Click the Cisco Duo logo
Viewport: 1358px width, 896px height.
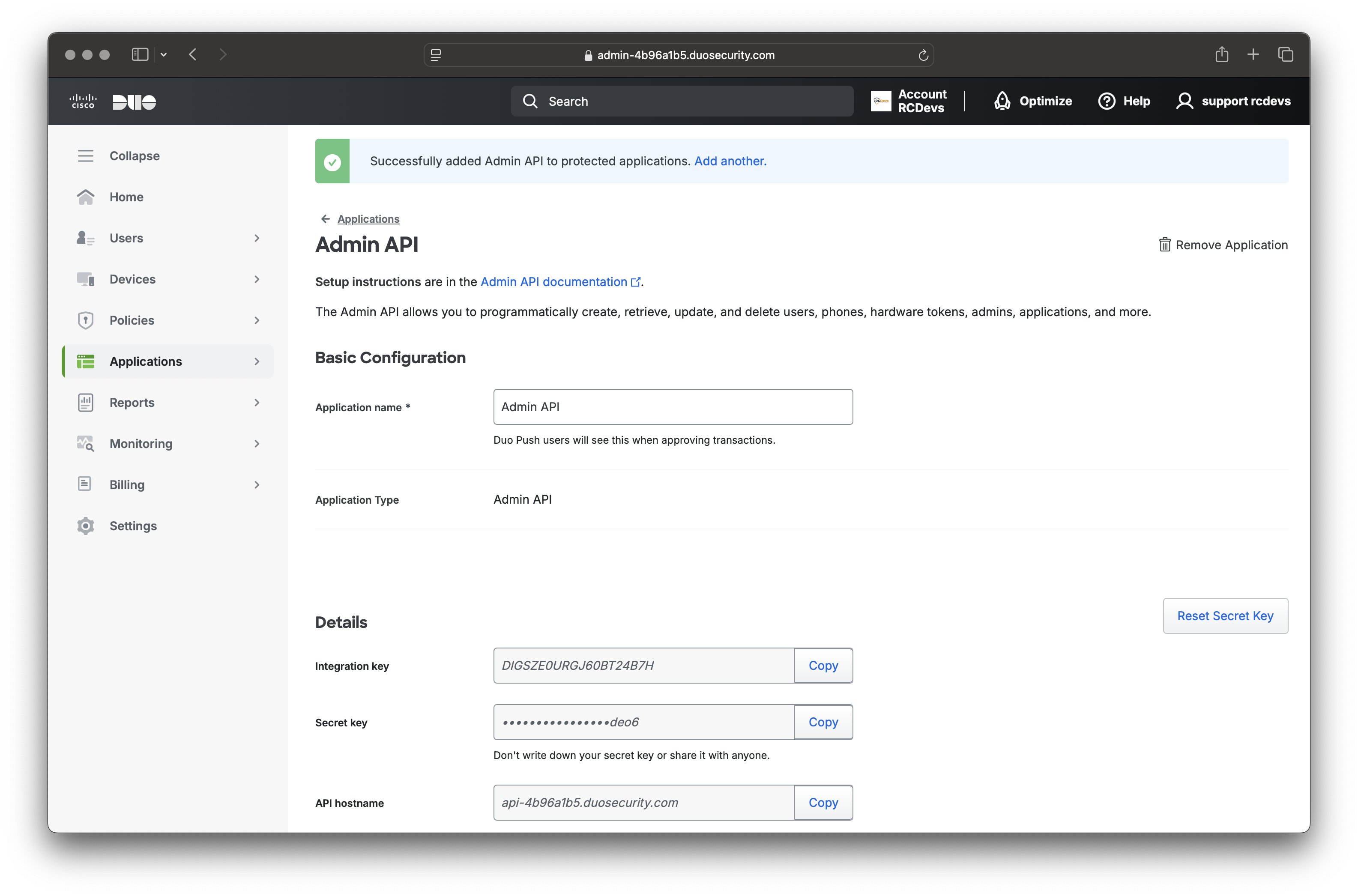point(113,102)
